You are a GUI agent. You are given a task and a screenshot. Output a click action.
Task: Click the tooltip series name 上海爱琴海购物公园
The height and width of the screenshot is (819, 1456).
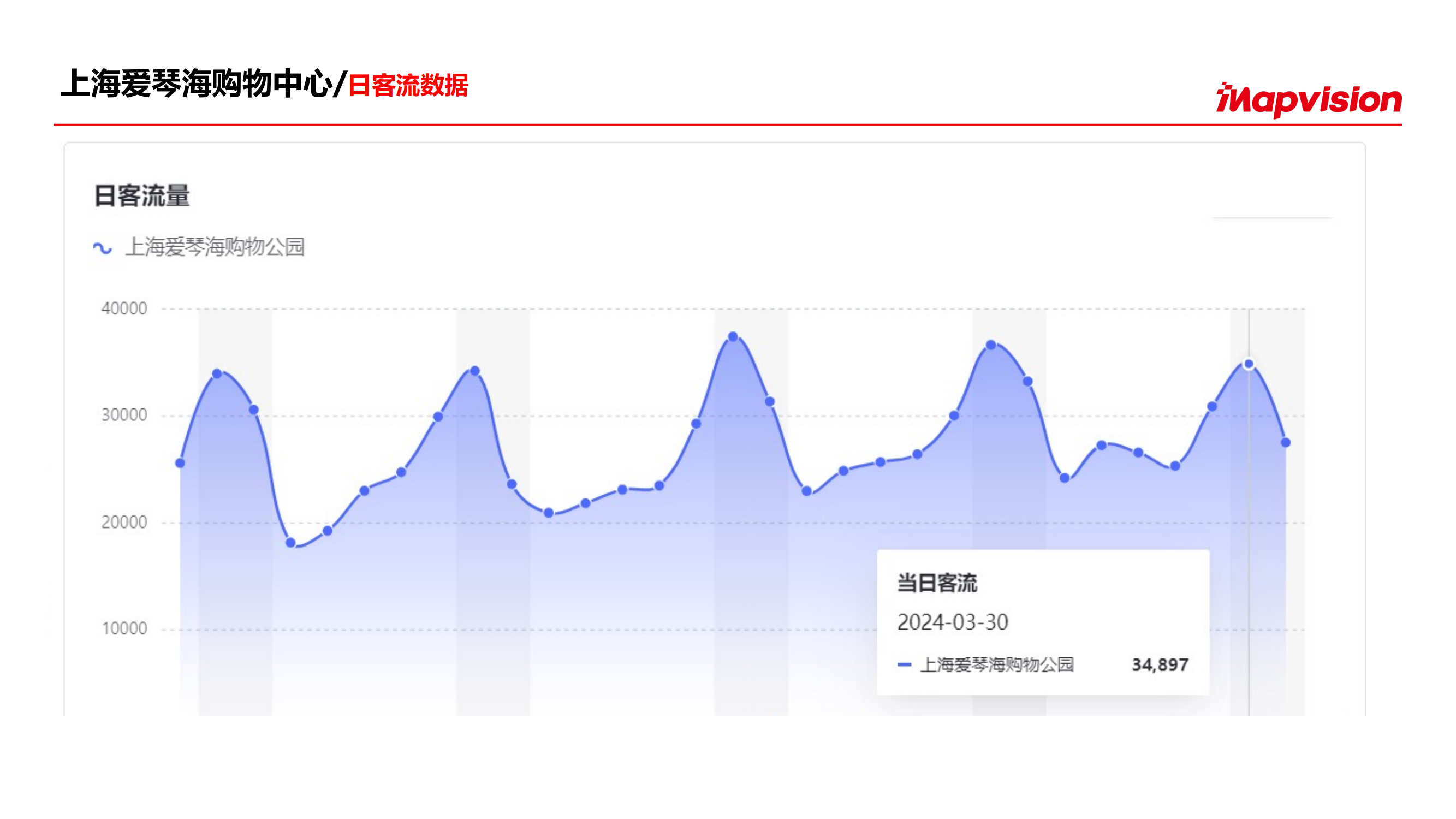(997, 664)
